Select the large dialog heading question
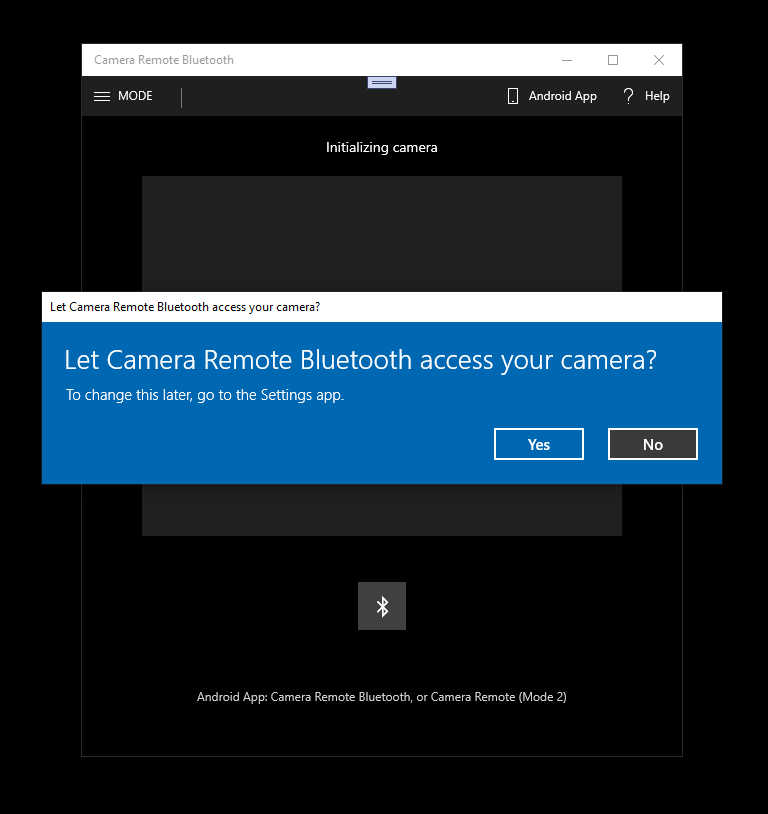Image resolution: width=768 pixels, height=814 pixels. pyautogui.click(x=360, y=360)
